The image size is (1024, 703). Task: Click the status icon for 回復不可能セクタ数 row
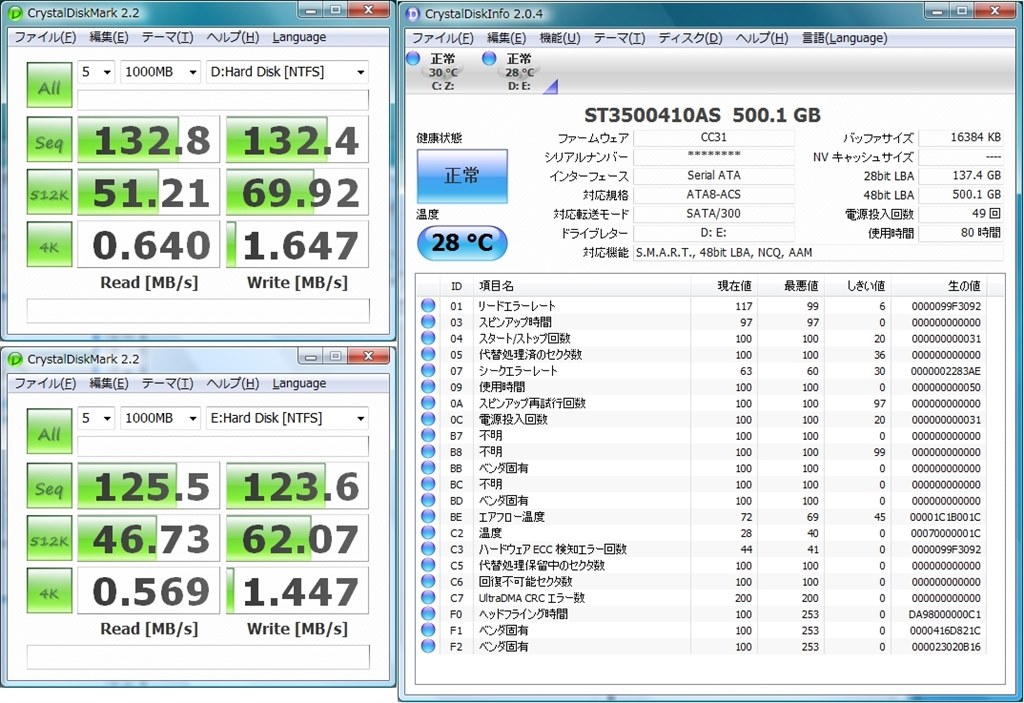tap(428, 581)
